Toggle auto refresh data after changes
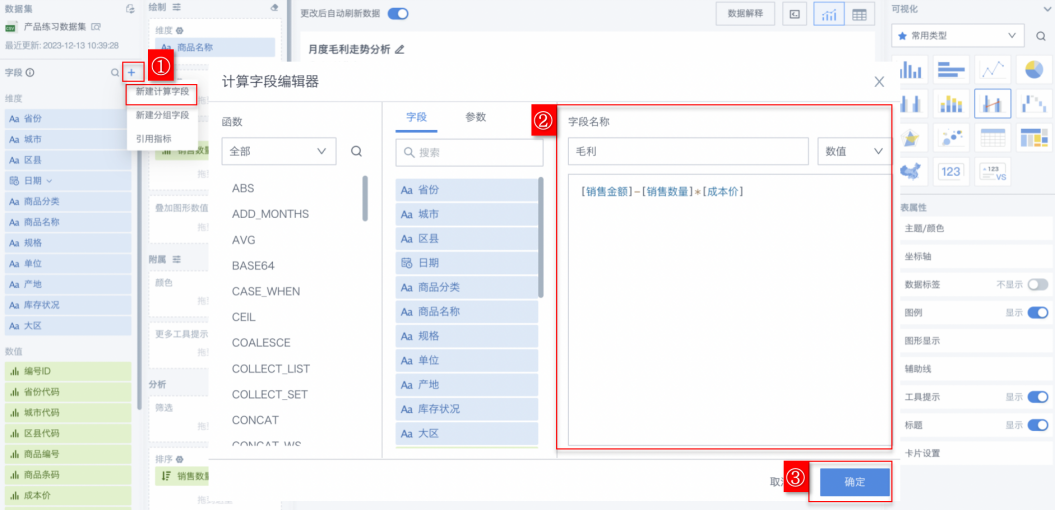 [x=398, y=14]
